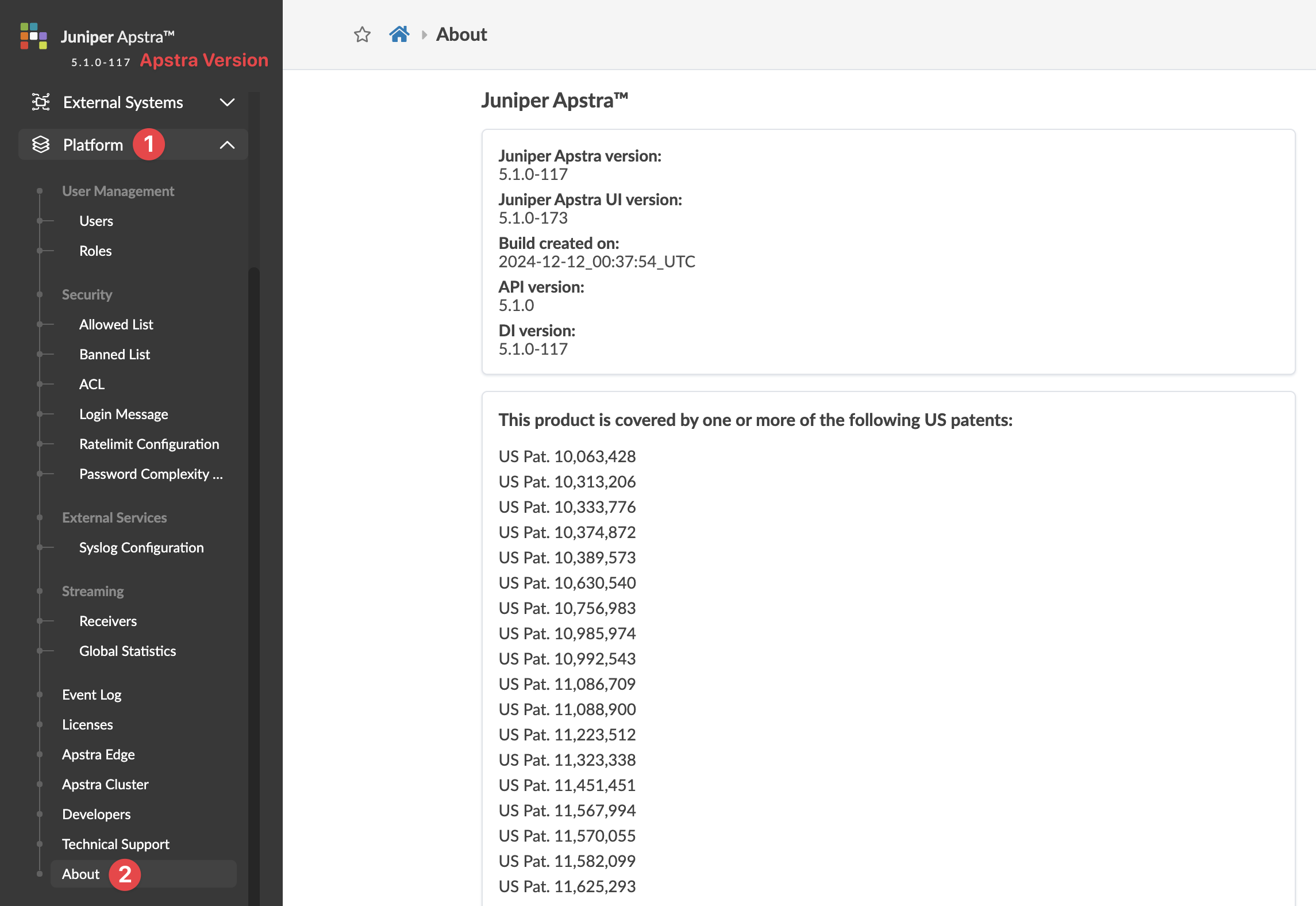Viewport: 1316px width, 906px height.
Task: Open Login Message settings
Action: pyautogui.click(x=124, y=414)
